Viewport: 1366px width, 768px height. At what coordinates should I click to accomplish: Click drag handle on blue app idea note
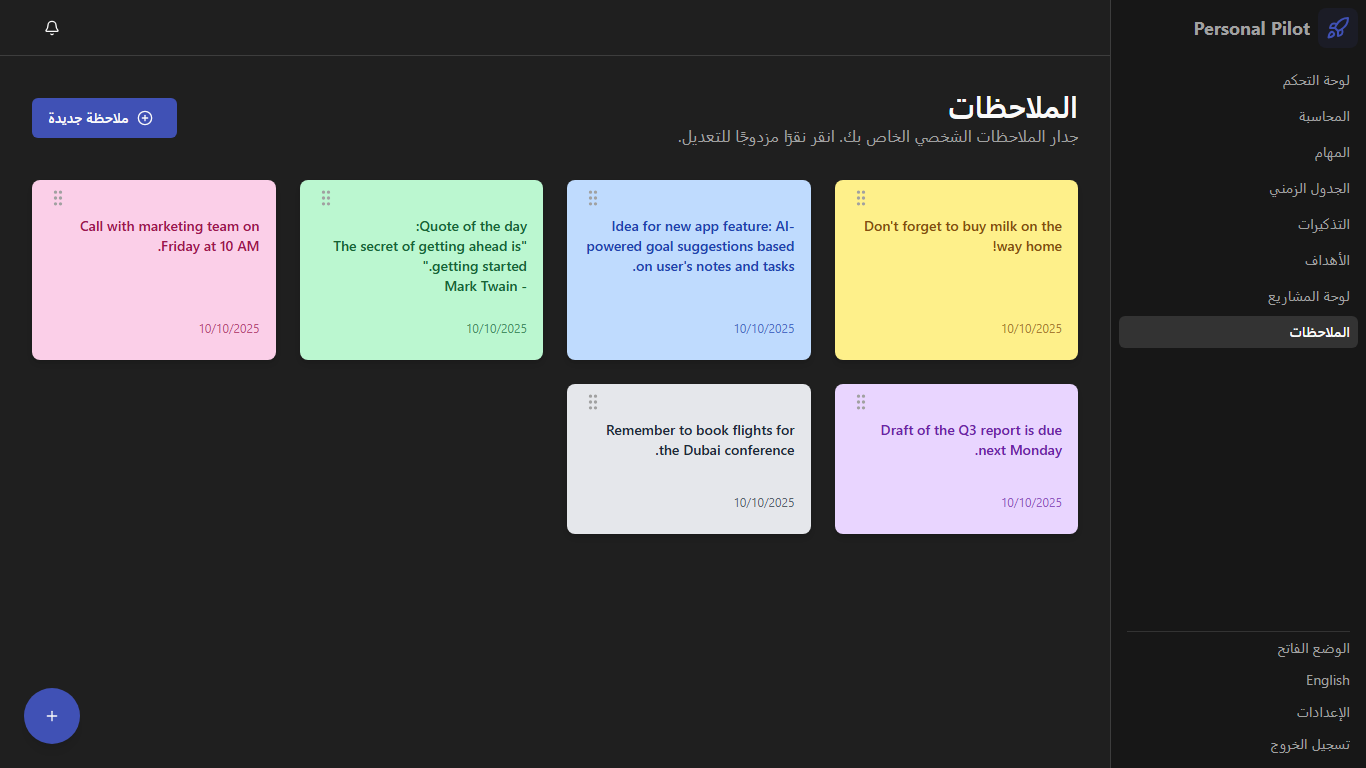593,198
